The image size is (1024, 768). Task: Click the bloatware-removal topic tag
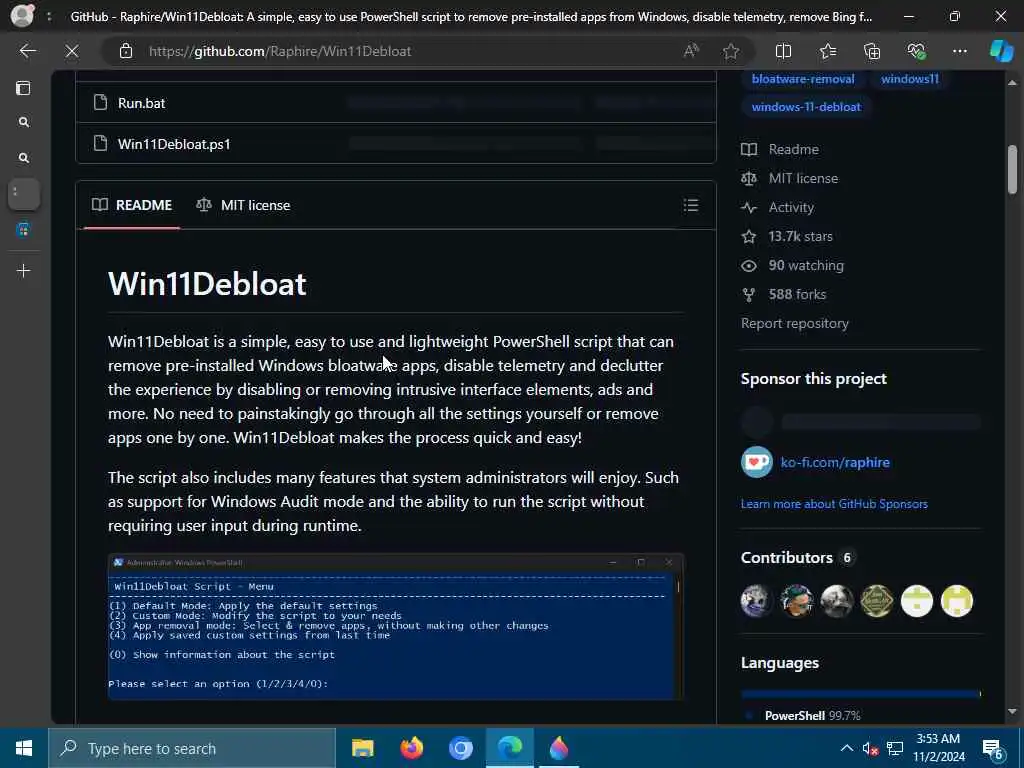click(x=803, y=79)
